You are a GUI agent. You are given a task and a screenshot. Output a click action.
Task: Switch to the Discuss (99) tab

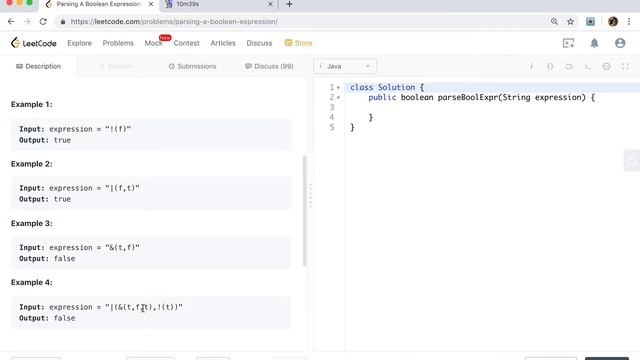pyautogui.click(x=269, y=66)
